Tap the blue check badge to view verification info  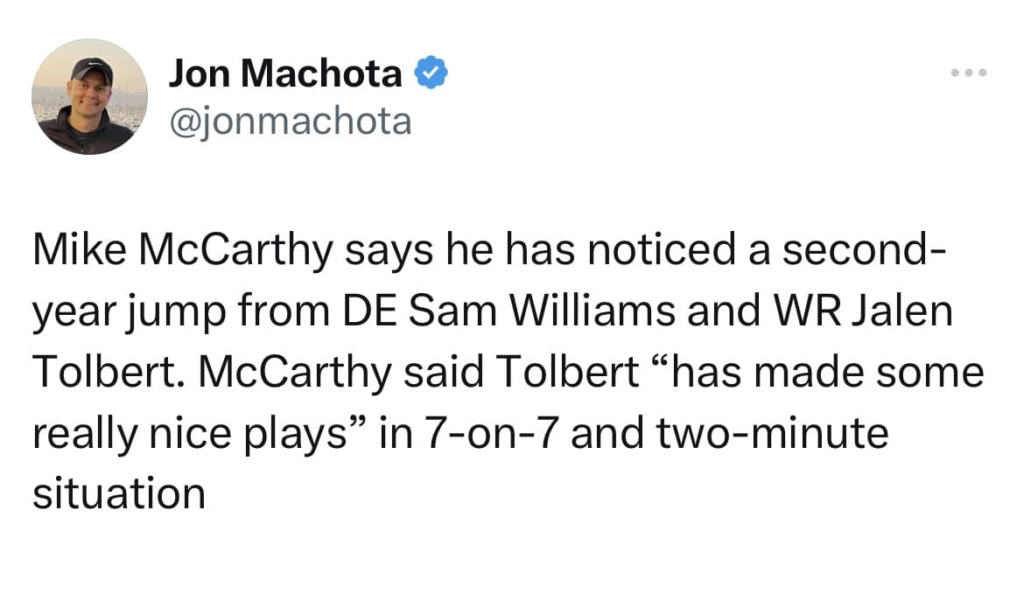coord(432,71)
